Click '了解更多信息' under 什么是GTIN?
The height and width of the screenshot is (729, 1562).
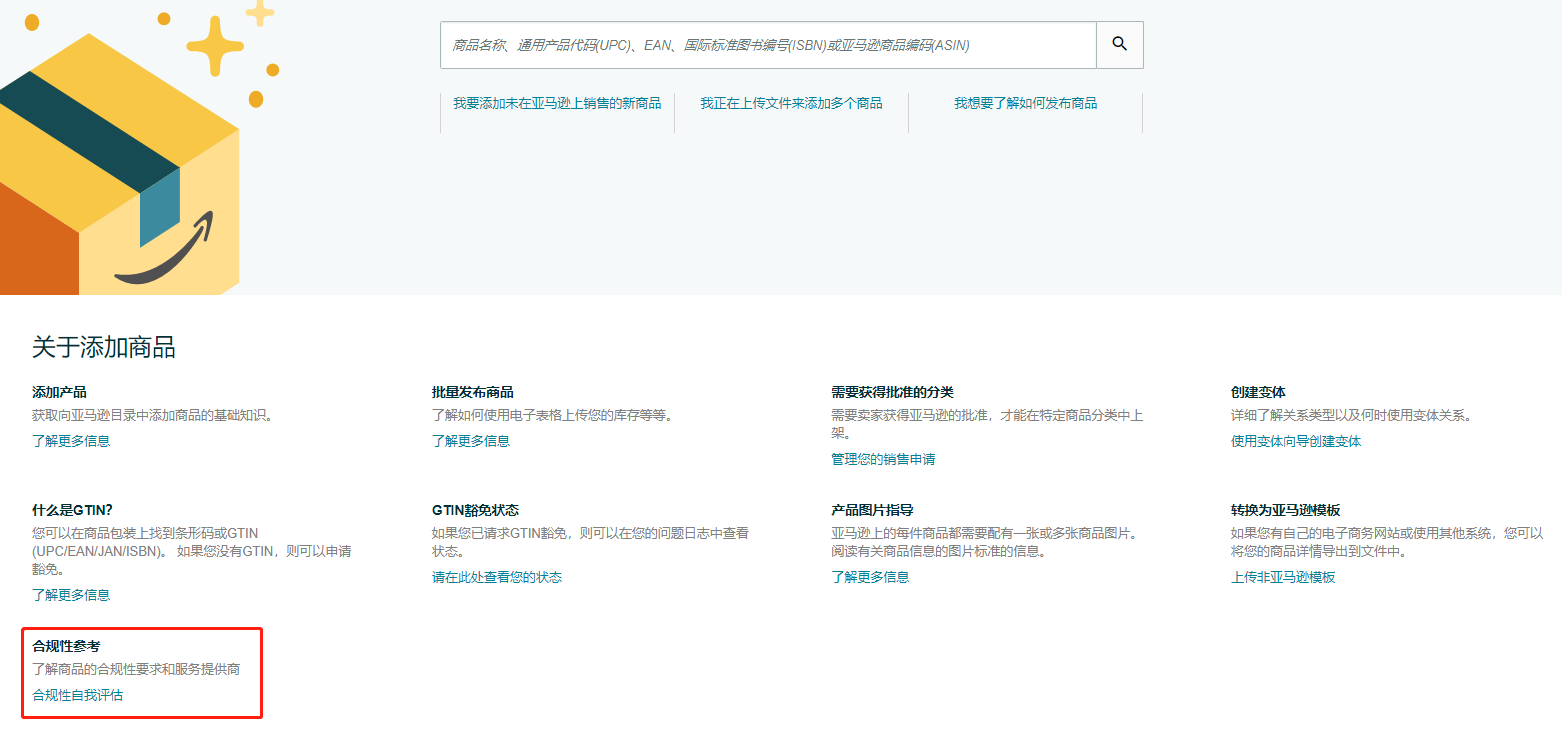click(71, 595)
